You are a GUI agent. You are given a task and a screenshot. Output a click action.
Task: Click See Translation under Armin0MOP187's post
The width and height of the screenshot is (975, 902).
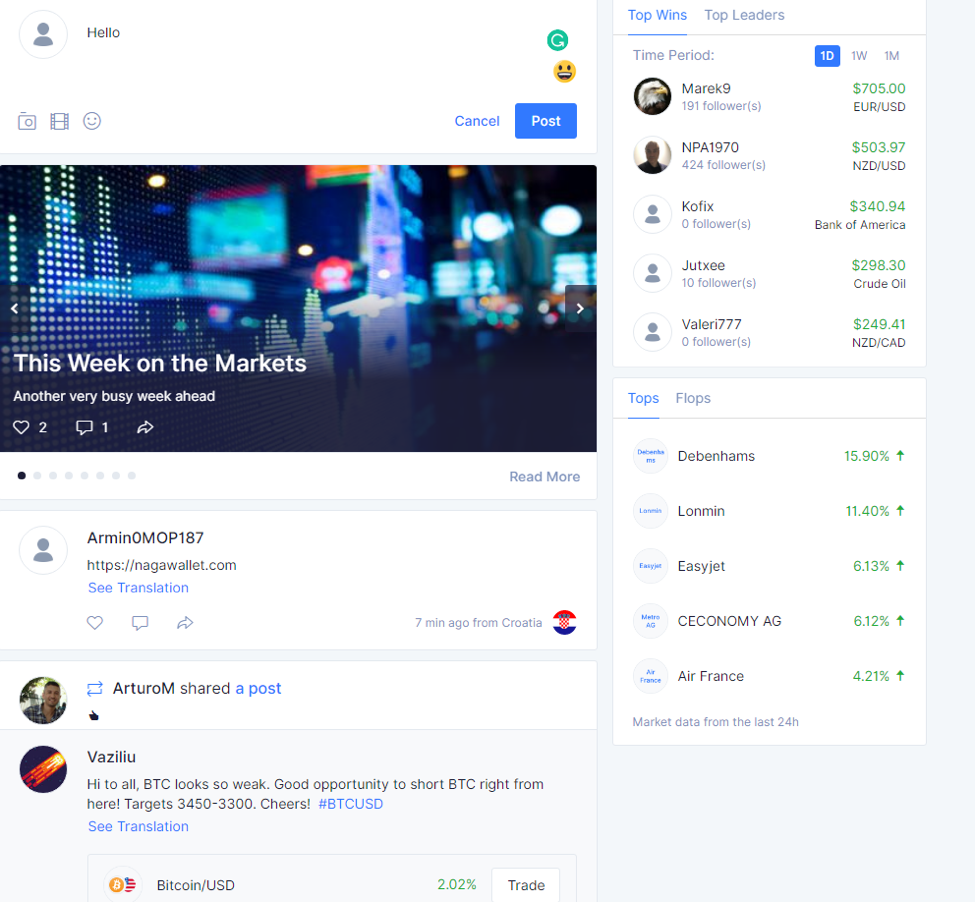point(138,588)
